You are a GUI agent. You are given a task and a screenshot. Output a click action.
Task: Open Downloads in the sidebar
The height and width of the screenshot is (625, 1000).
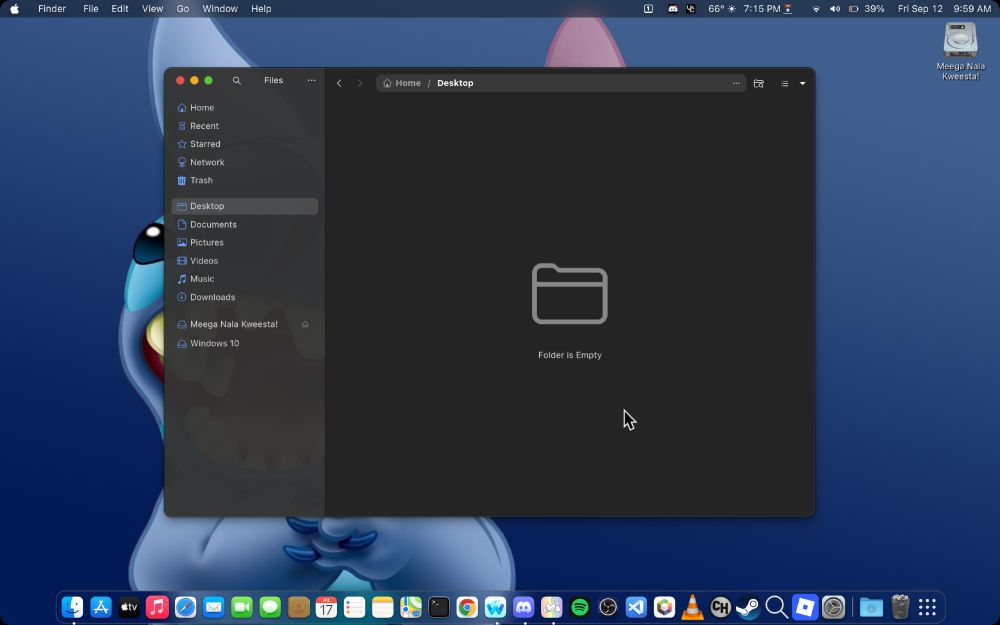(x=245, y=297)
